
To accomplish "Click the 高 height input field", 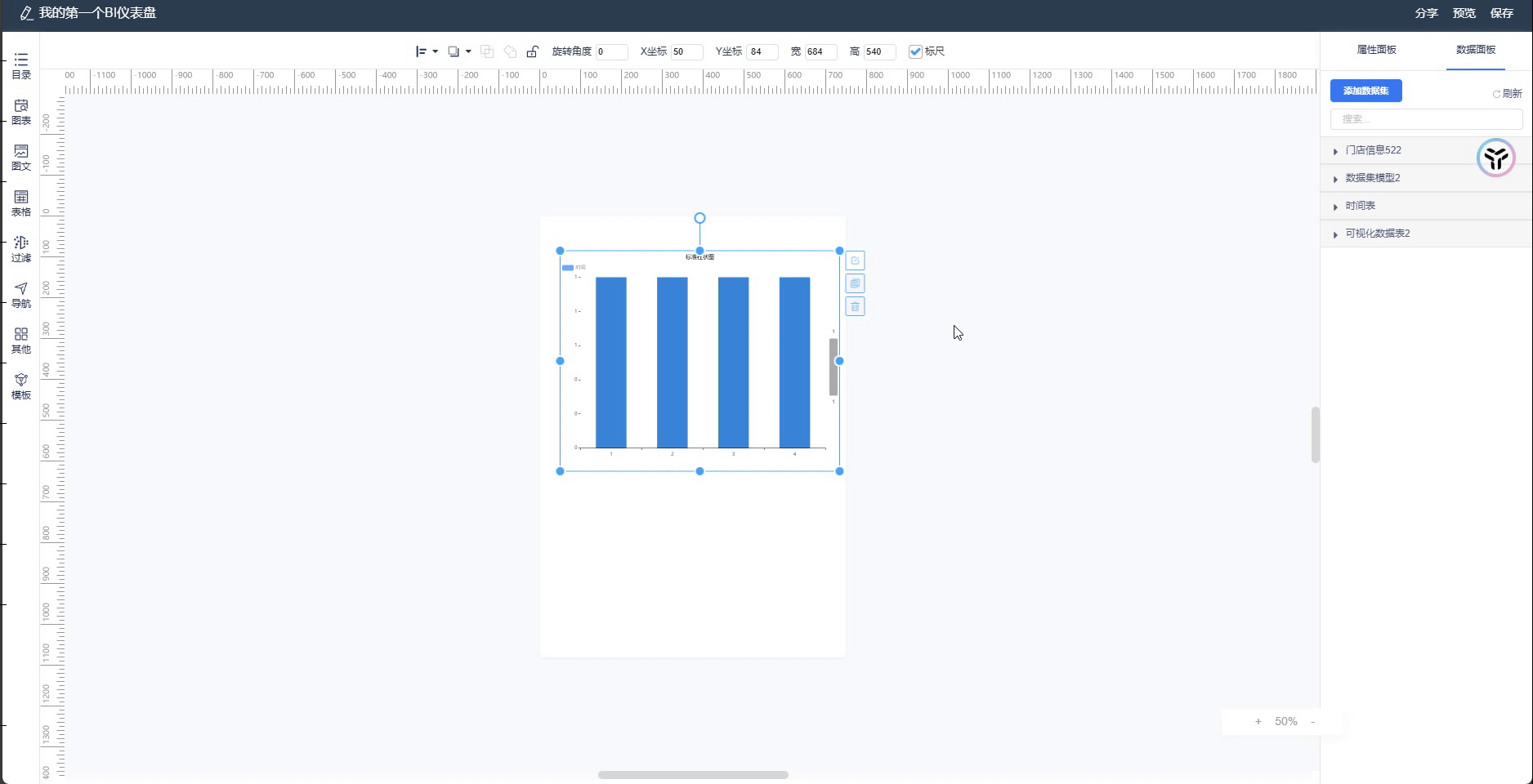I will pos(879,51).
